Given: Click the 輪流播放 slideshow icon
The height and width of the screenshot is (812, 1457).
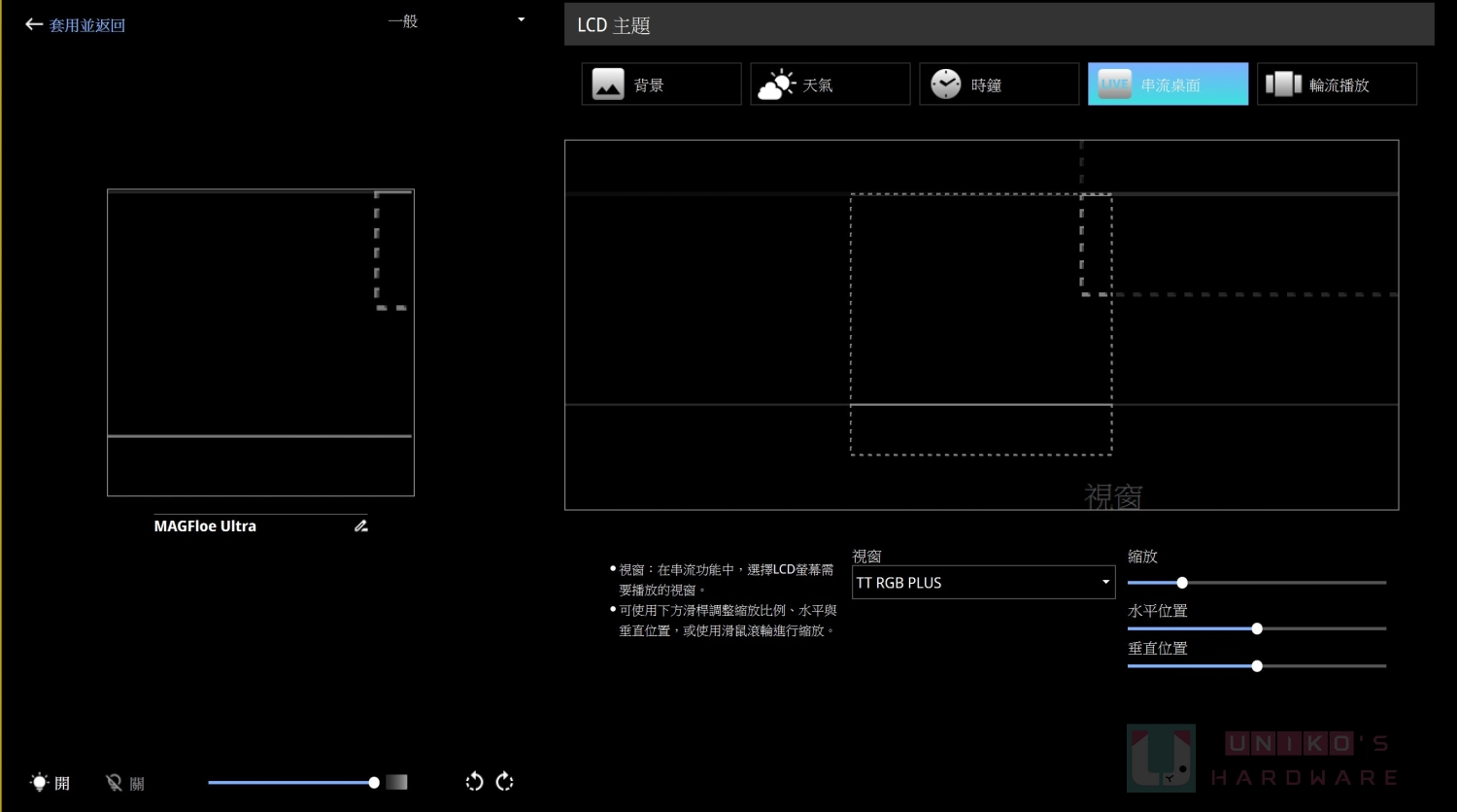Looking at the screenshot, I should pyautogui.click(x=1282, y=85).
